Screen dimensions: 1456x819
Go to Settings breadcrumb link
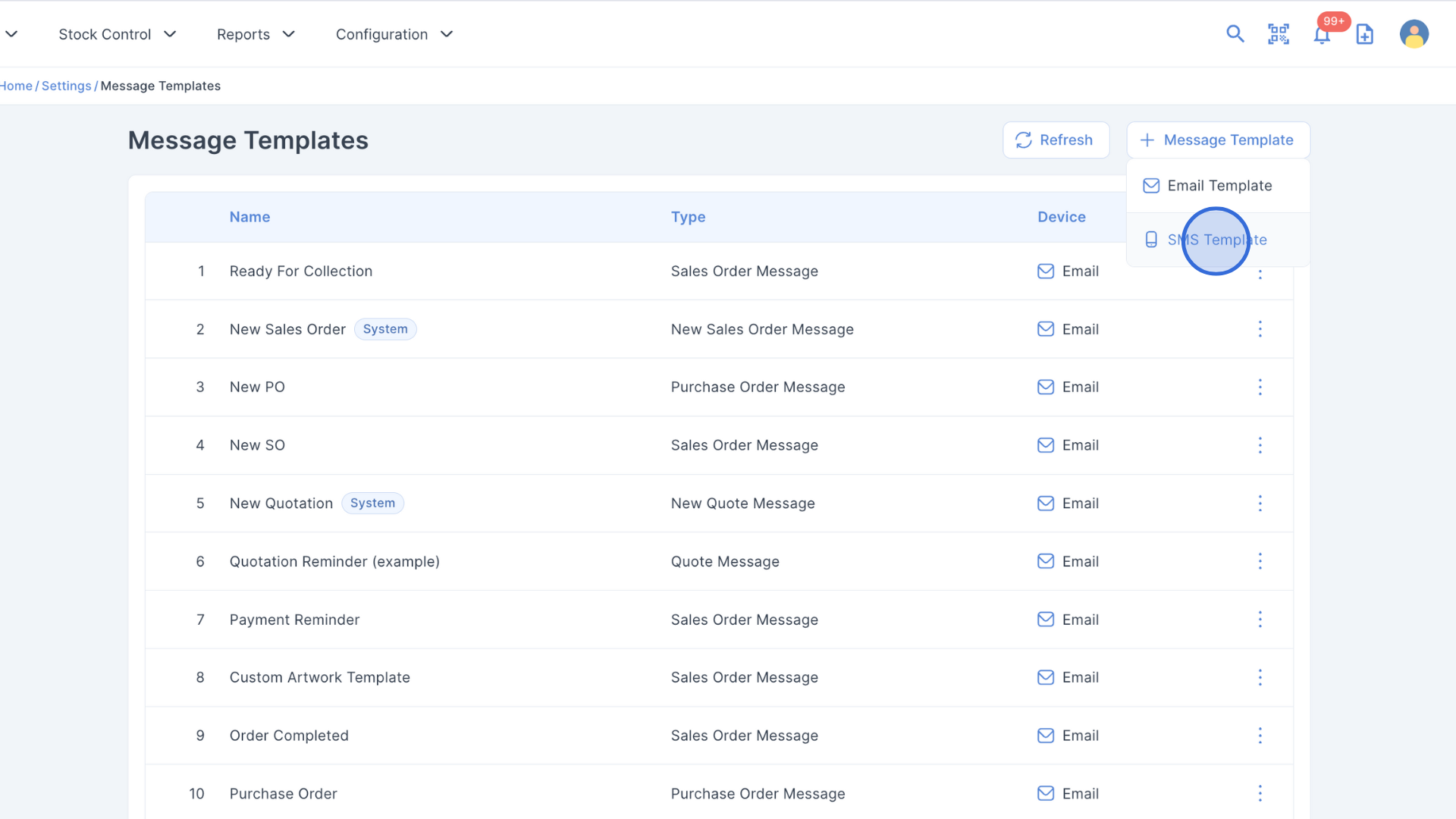click(x=66, y=86)
